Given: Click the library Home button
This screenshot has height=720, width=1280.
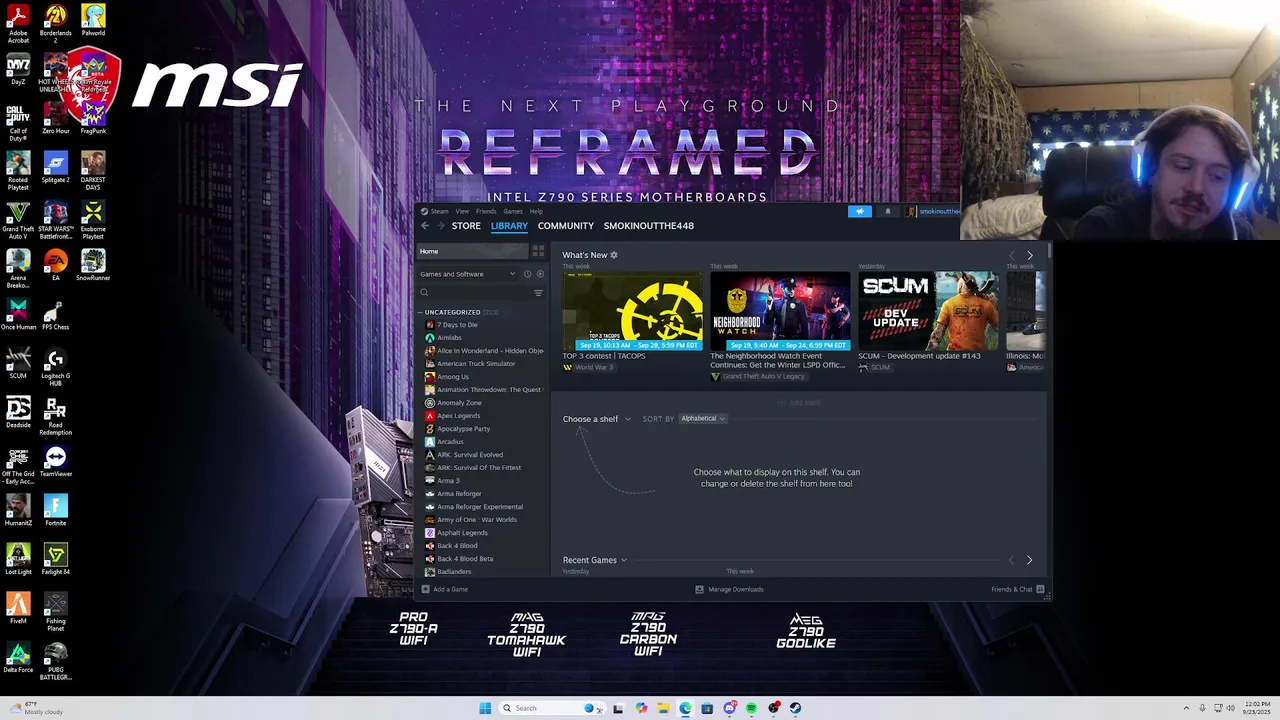Looking at the screenshot, I should [472, 251].
